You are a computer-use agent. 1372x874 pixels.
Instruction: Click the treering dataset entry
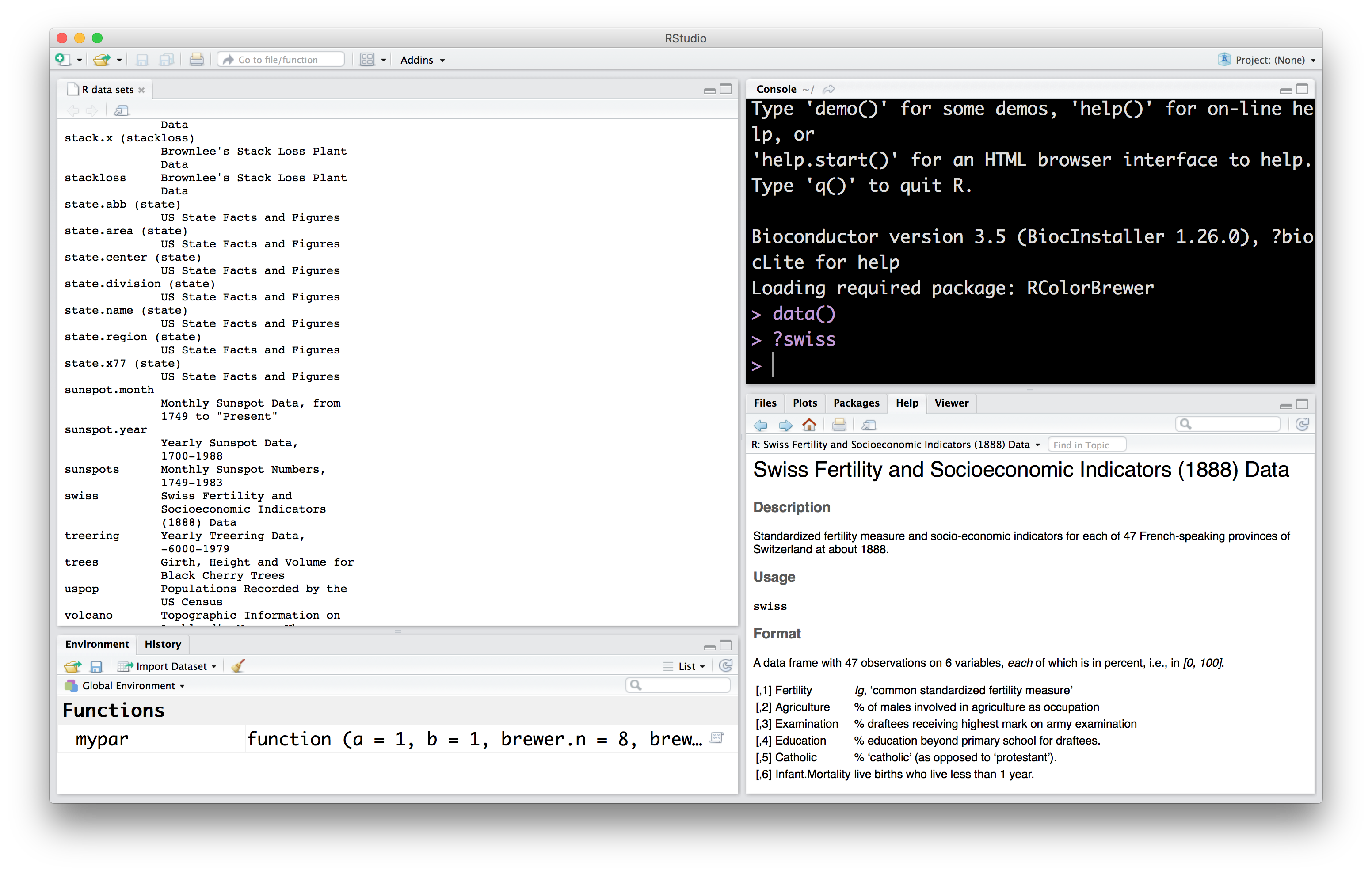pos(92,536)
